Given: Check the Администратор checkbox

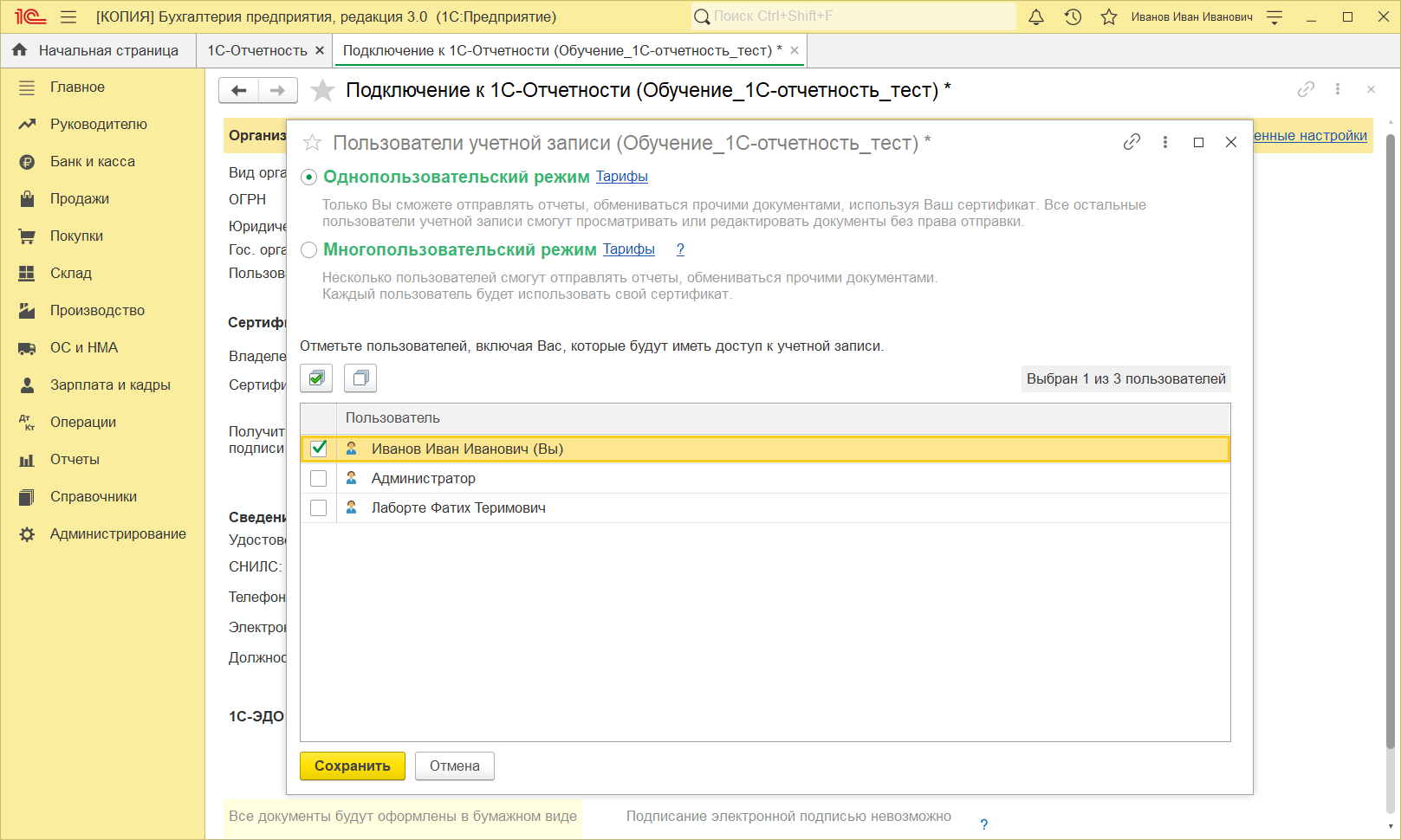Looking at the screenshot, I should point(319,478).
